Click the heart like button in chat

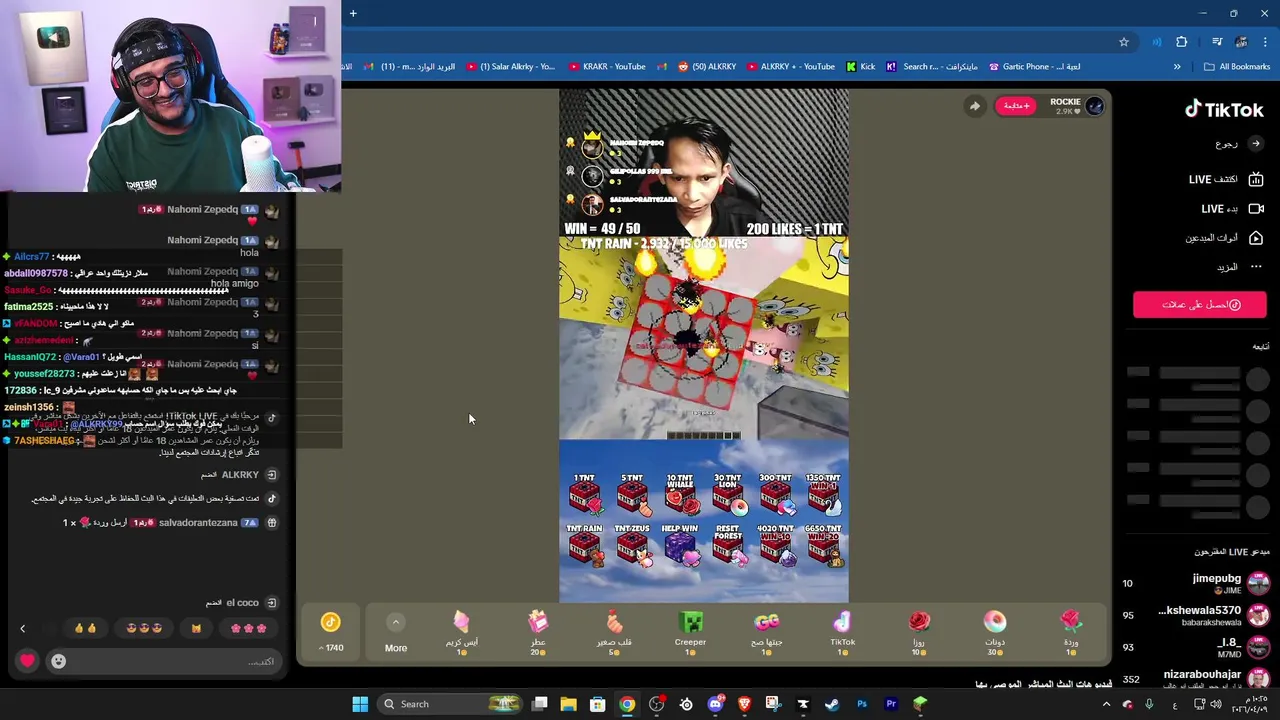[x=27, y=661]
